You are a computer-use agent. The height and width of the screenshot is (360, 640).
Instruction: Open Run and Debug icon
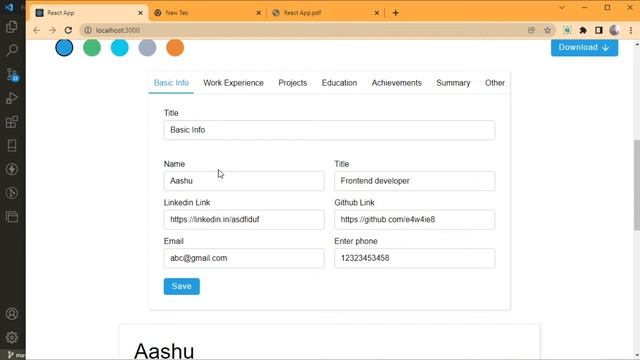point(12,98)
